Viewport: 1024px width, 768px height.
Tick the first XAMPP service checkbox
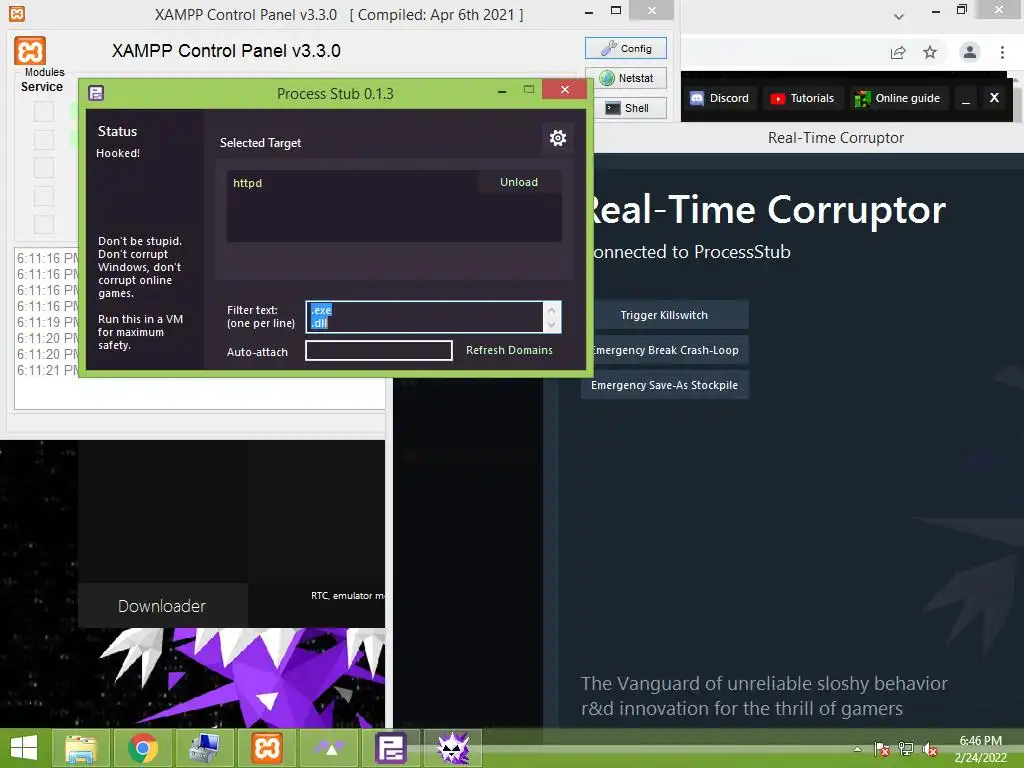click(x=44, y=112)
